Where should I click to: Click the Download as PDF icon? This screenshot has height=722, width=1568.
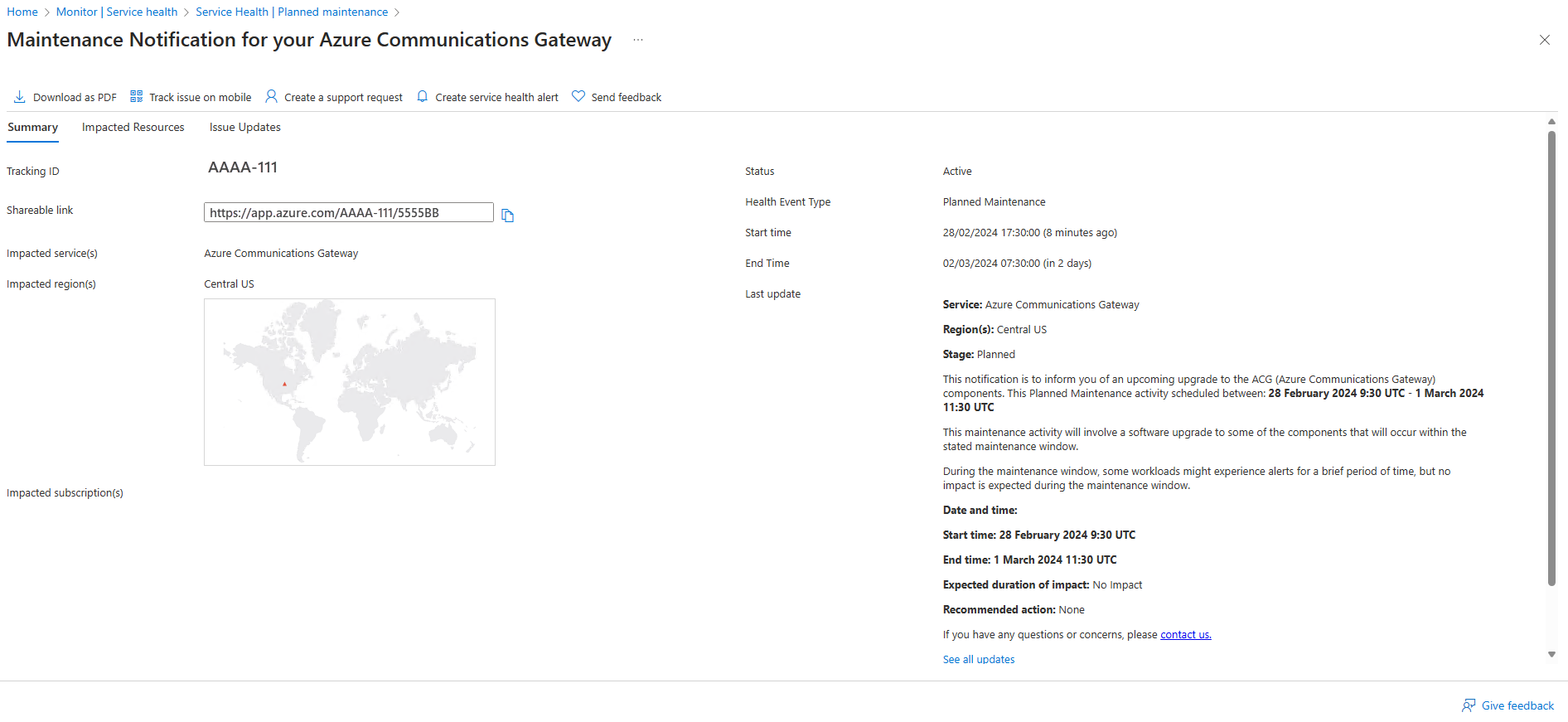[20, 97]
